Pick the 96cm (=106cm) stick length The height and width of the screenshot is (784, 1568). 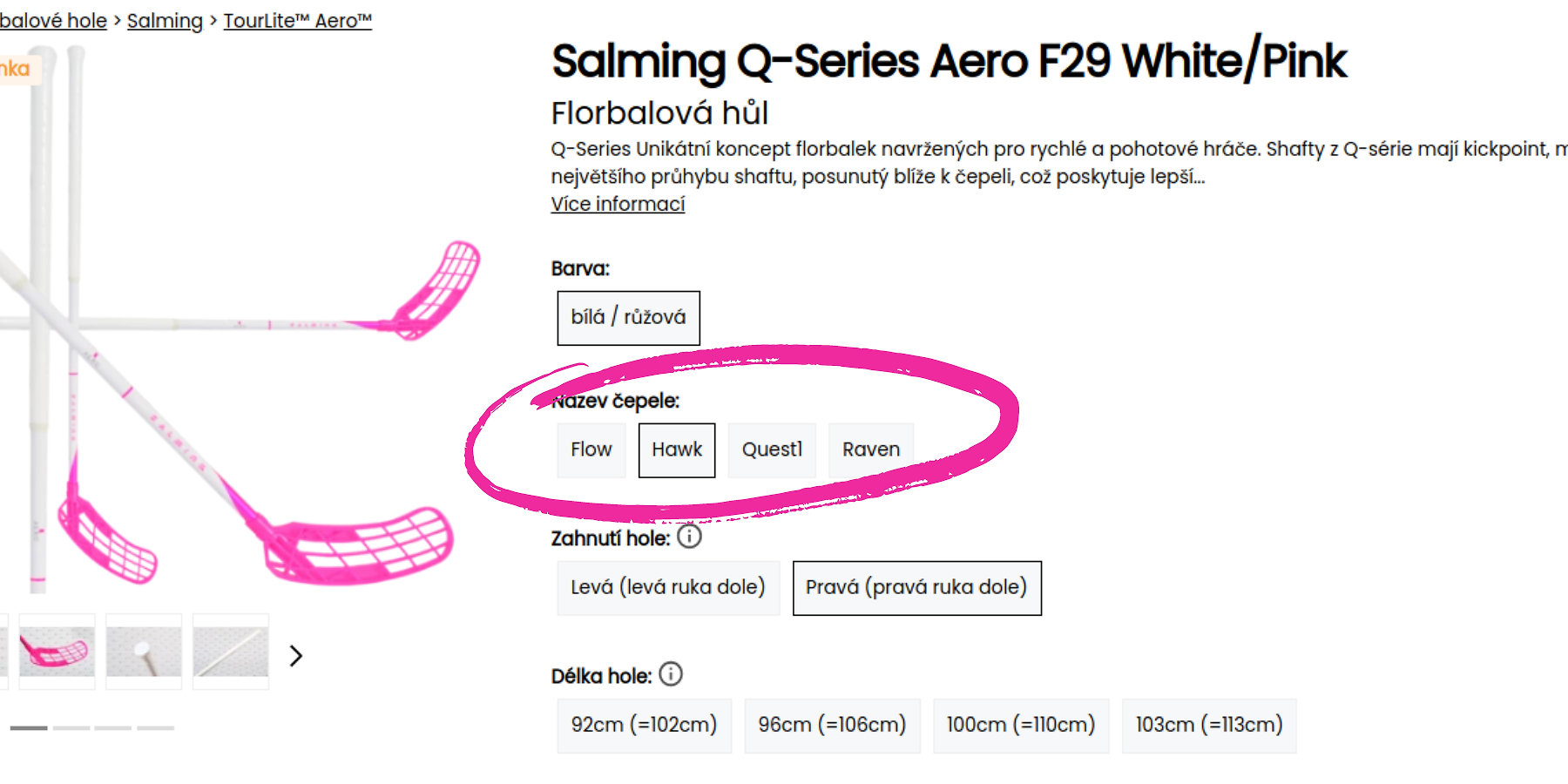[x=832, y=725]
